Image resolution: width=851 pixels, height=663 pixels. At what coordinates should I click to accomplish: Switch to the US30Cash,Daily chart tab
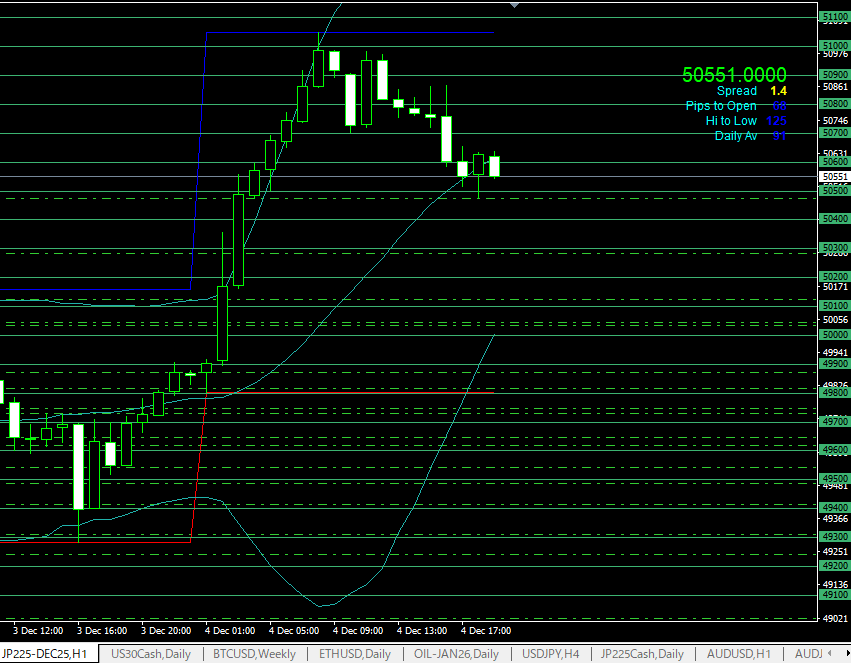[150, 654]
